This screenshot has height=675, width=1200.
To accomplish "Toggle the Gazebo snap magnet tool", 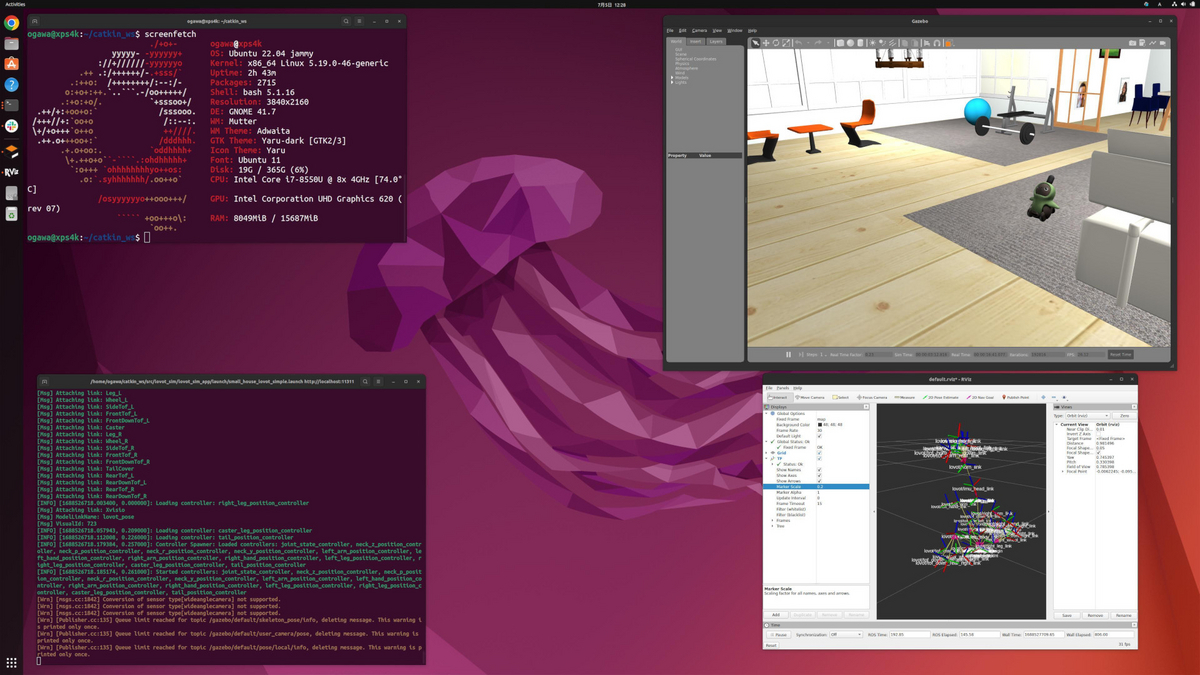I will (937, 43).
